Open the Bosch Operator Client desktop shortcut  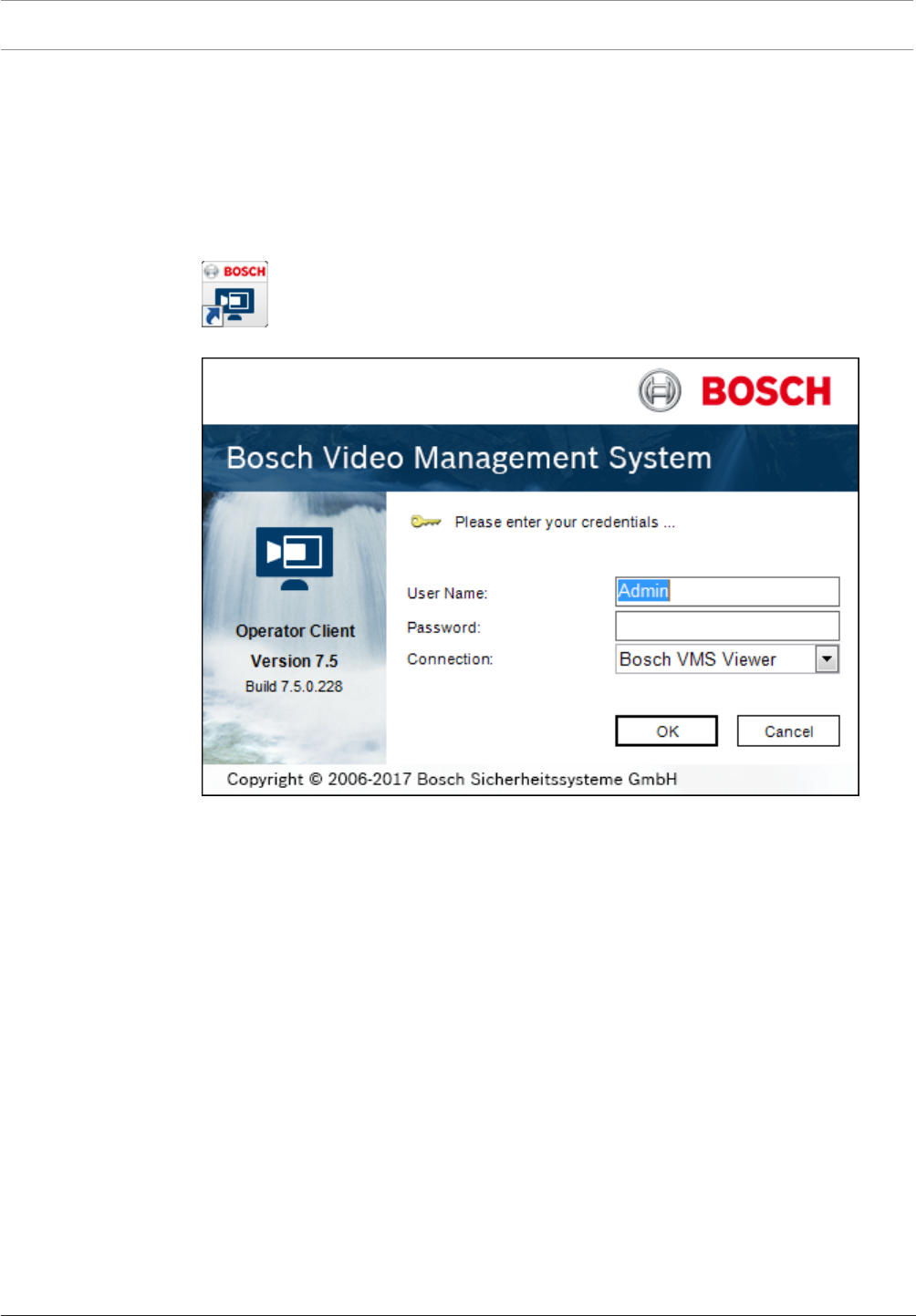coord(234,295)
